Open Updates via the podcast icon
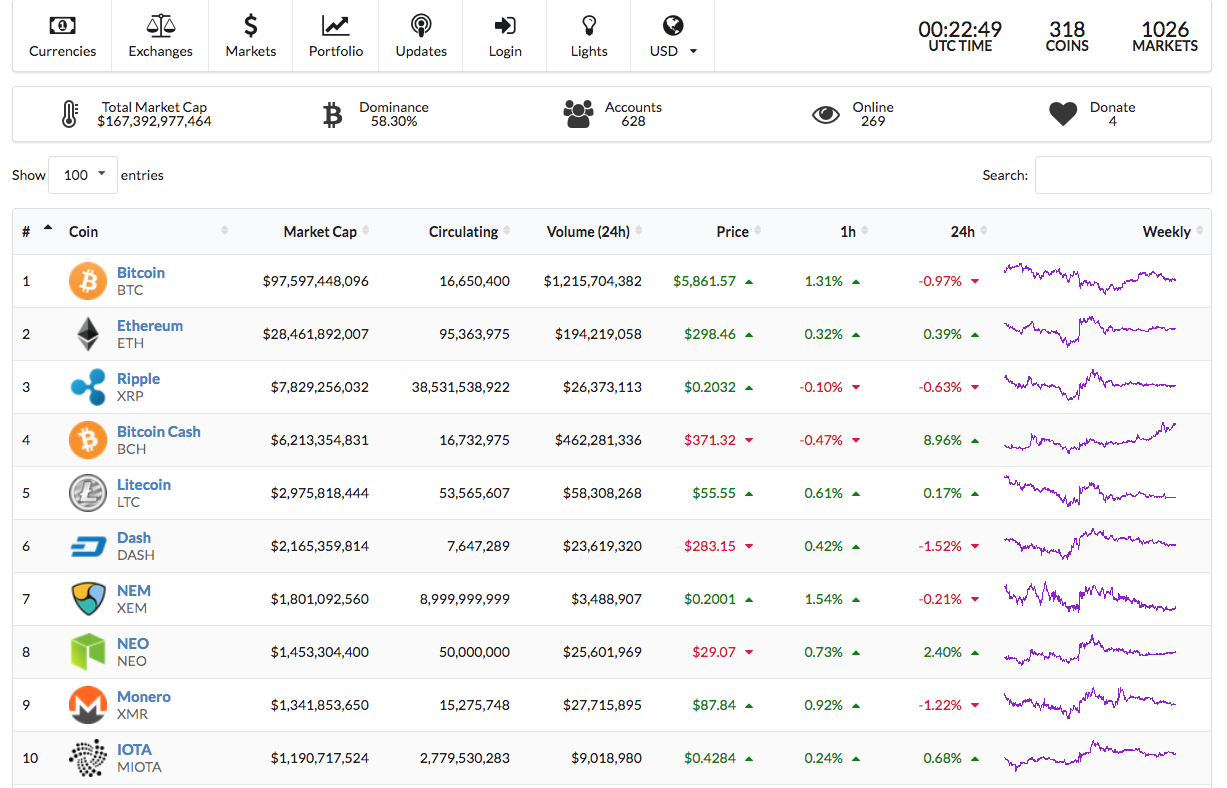The width and height of the screenshot is (1227, 788). click(421, 25)
